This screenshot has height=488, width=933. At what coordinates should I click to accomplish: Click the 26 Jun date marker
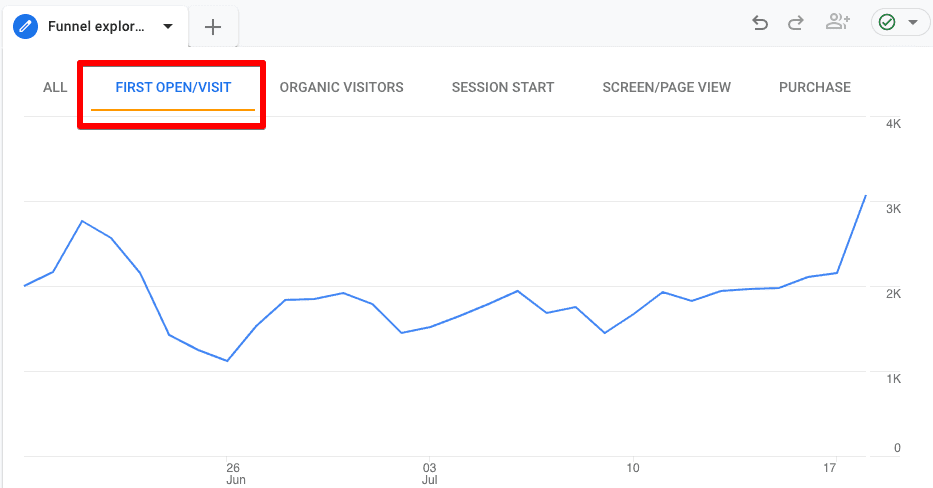(x=235, y=474)
